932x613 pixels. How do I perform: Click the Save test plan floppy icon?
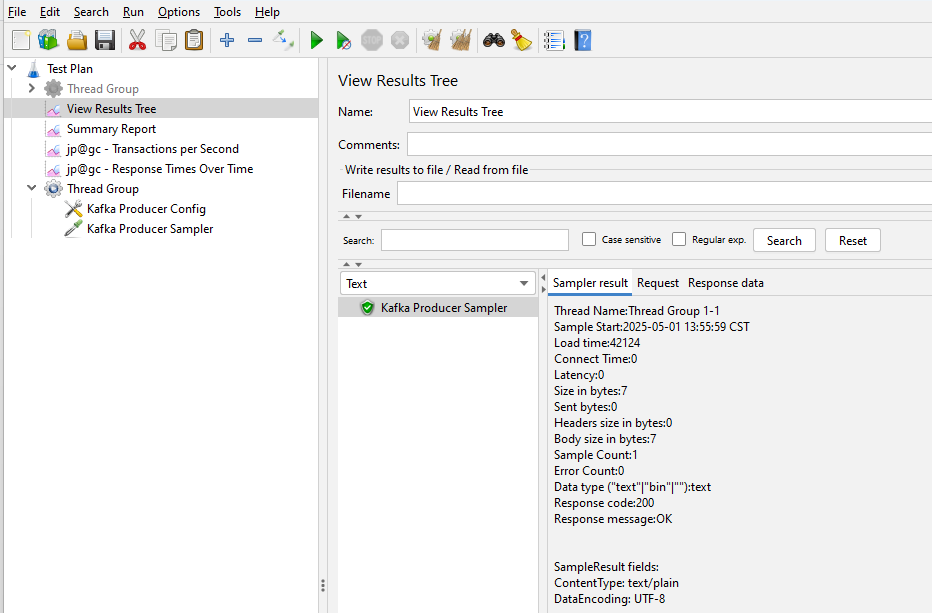tap(105, 40)
